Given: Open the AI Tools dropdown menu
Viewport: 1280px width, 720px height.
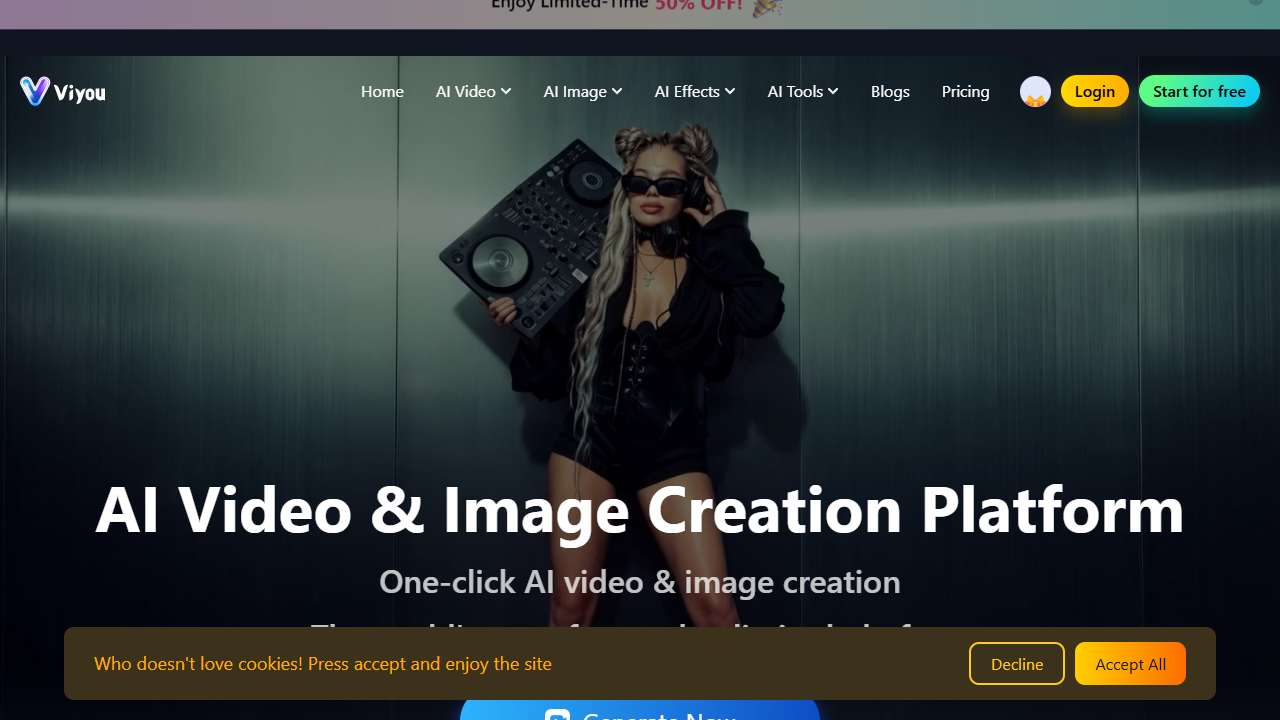Looking at the screenshot, I should (x=802, y=91).
